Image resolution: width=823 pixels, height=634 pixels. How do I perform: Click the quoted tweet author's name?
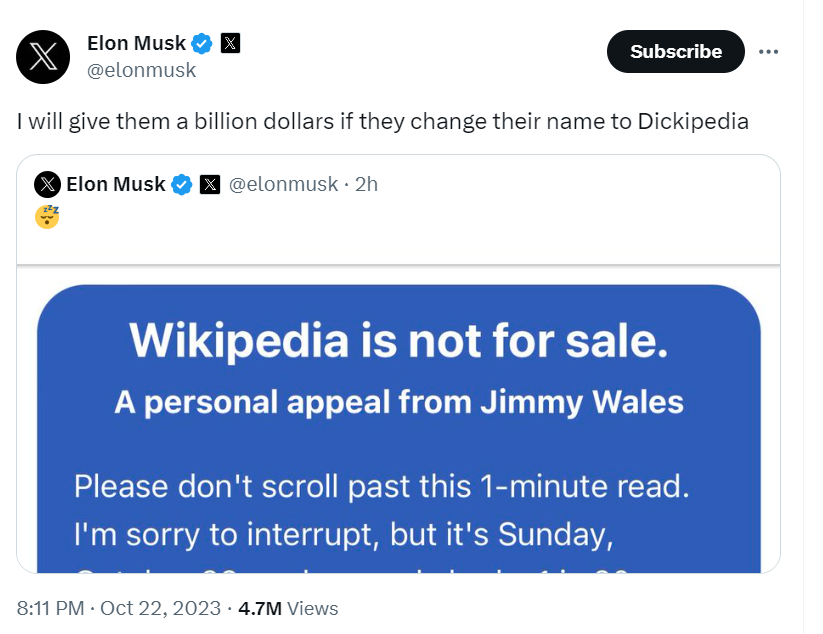[117, 184]
